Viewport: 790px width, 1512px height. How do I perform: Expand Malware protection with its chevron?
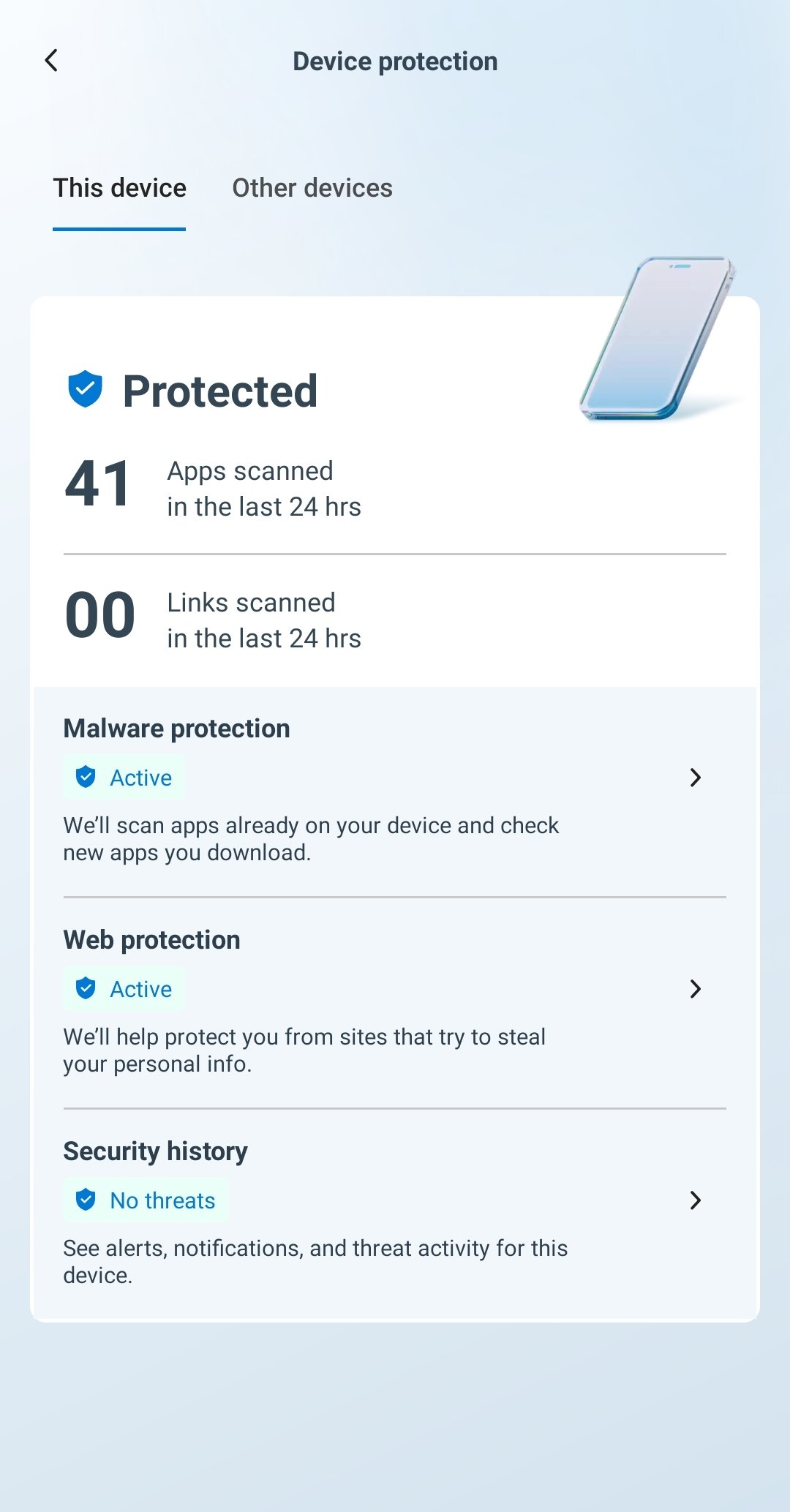tap(696, 778)
